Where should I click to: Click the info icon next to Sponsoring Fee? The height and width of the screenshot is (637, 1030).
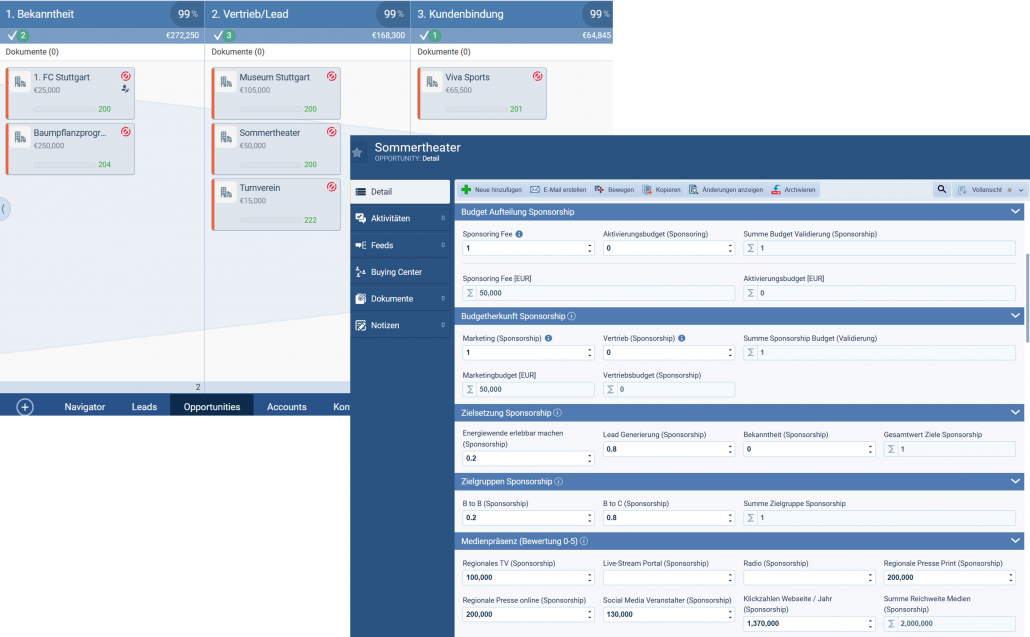(x=519, y=234)
